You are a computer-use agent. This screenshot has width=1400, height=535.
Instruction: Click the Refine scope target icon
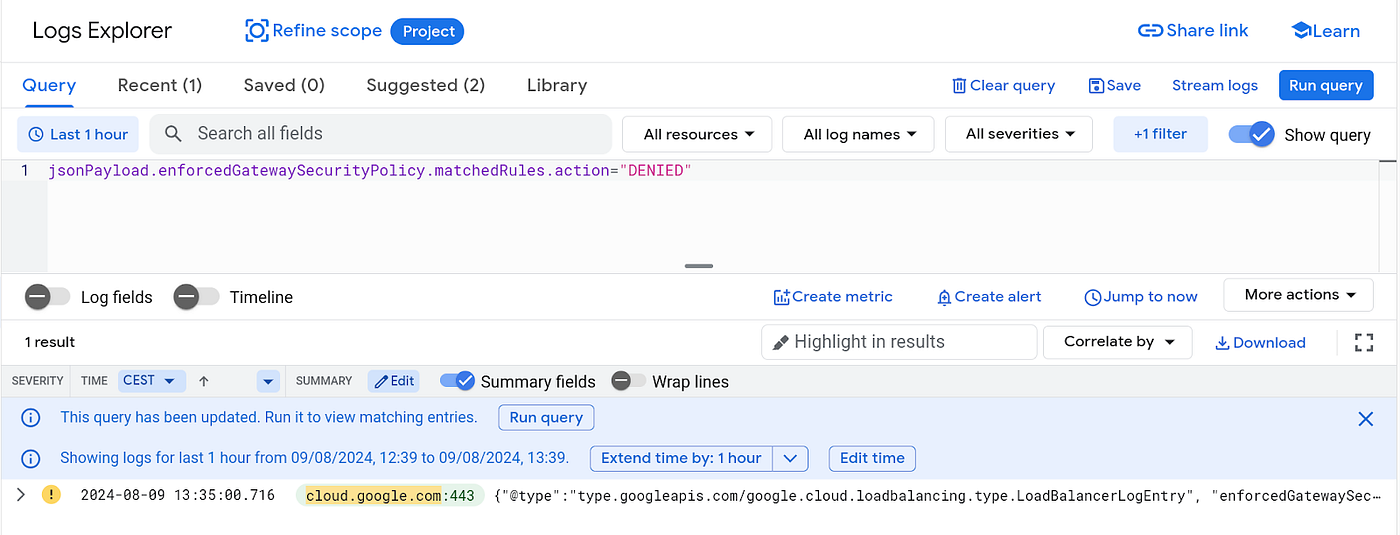pyautogui.click(x=257, y=31)
